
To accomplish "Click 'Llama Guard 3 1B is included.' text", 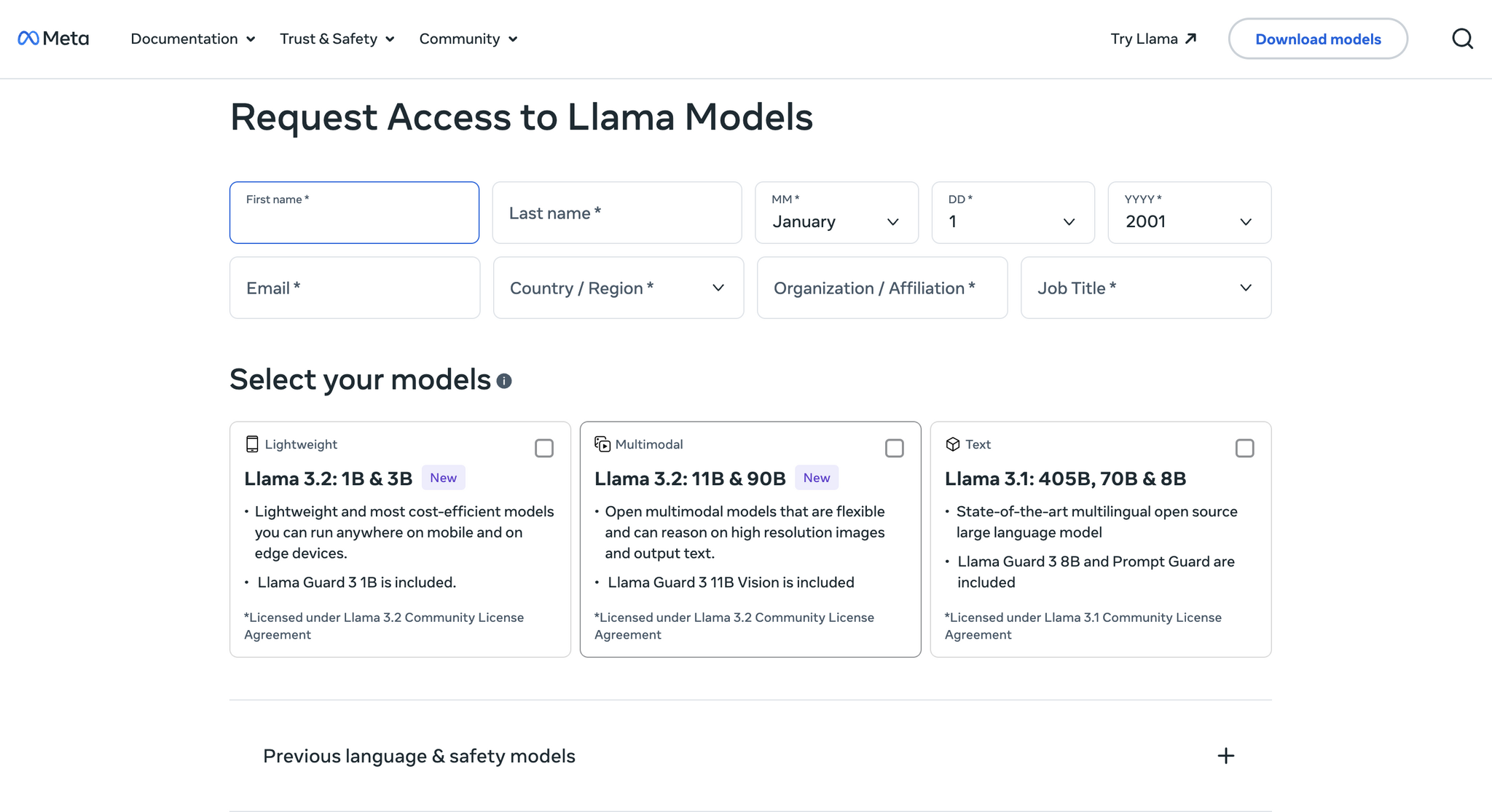I will coord(356,583).
